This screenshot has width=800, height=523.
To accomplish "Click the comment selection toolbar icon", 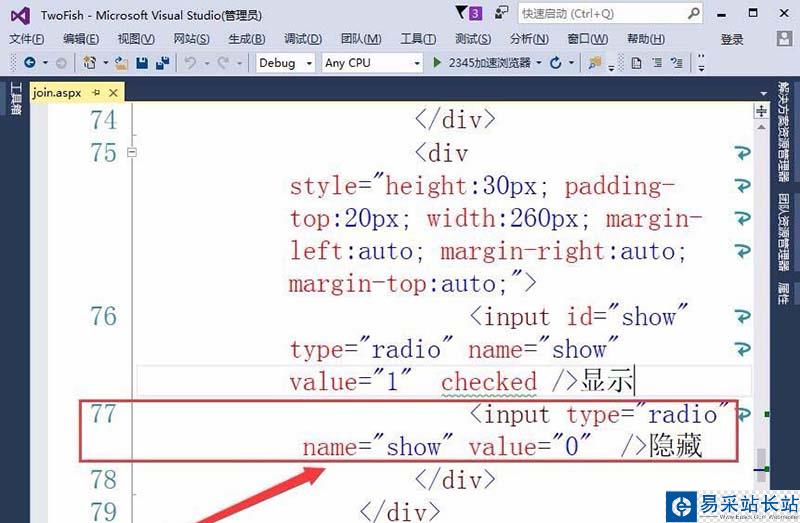I will 677,63.
